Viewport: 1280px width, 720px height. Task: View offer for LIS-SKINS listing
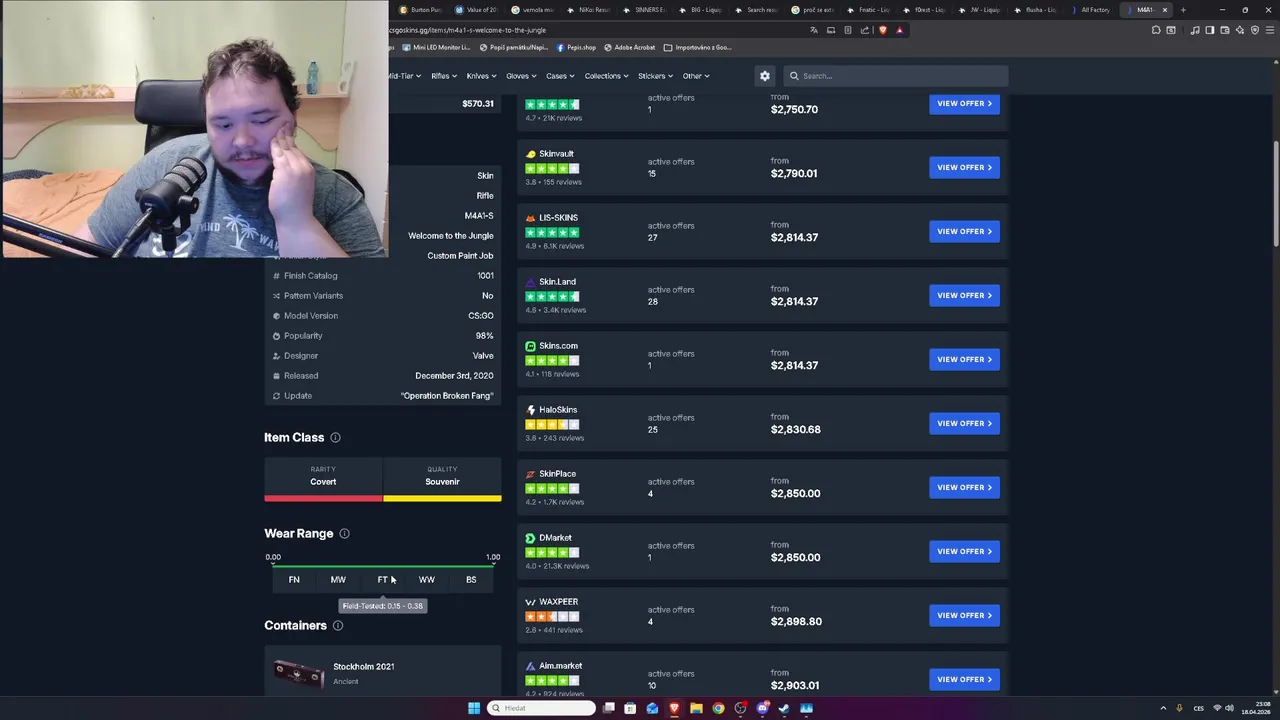964,232
